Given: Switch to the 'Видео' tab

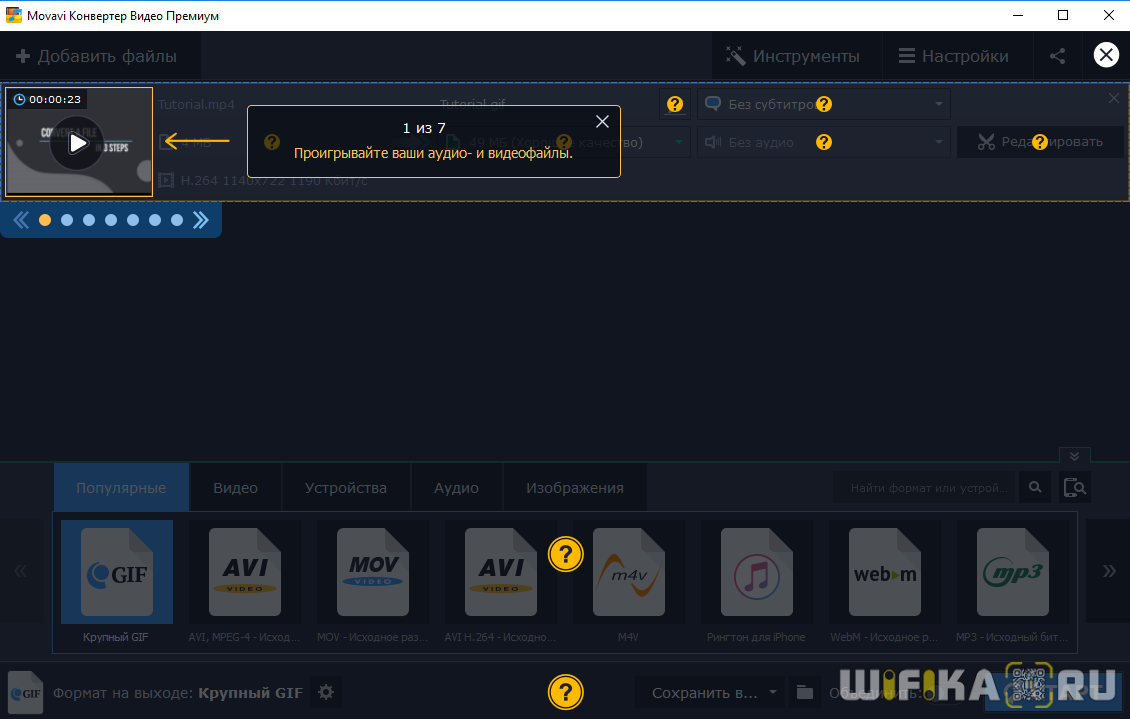Looking at the screenshot, I should 235,488.
